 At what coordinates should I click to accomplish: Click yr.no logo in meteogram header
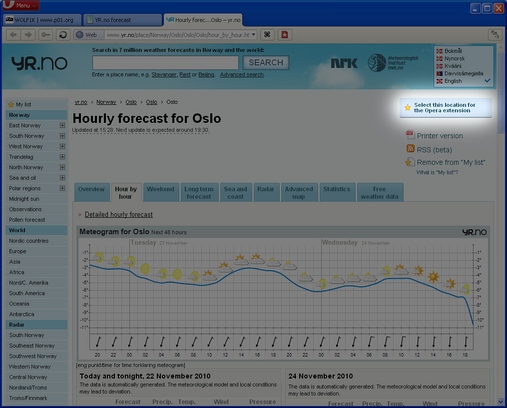pyautogui.click(x=474, y=232)
